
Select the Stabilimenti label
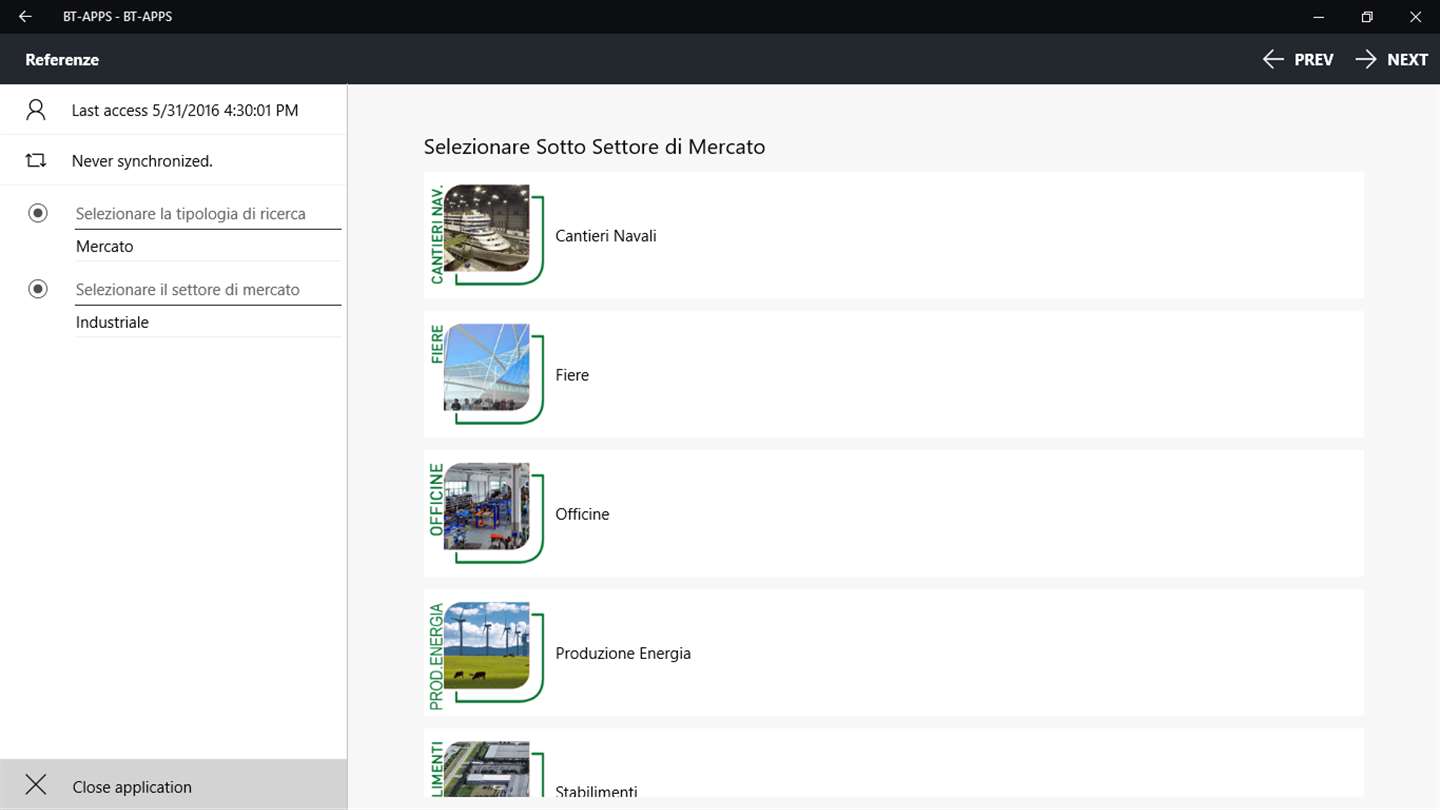(x=596, y=791)
